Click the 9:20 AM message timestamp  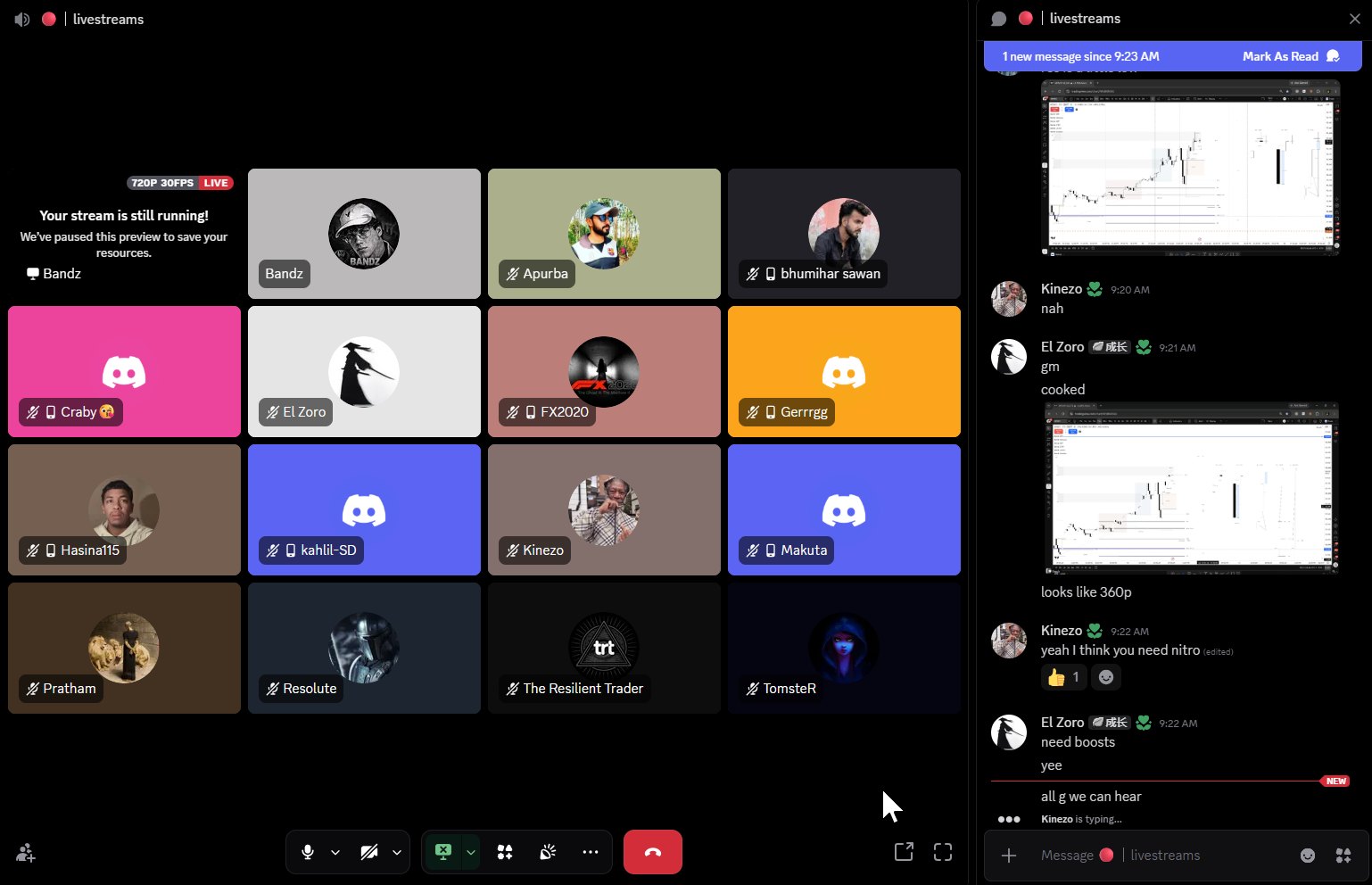coord(1129,290)
